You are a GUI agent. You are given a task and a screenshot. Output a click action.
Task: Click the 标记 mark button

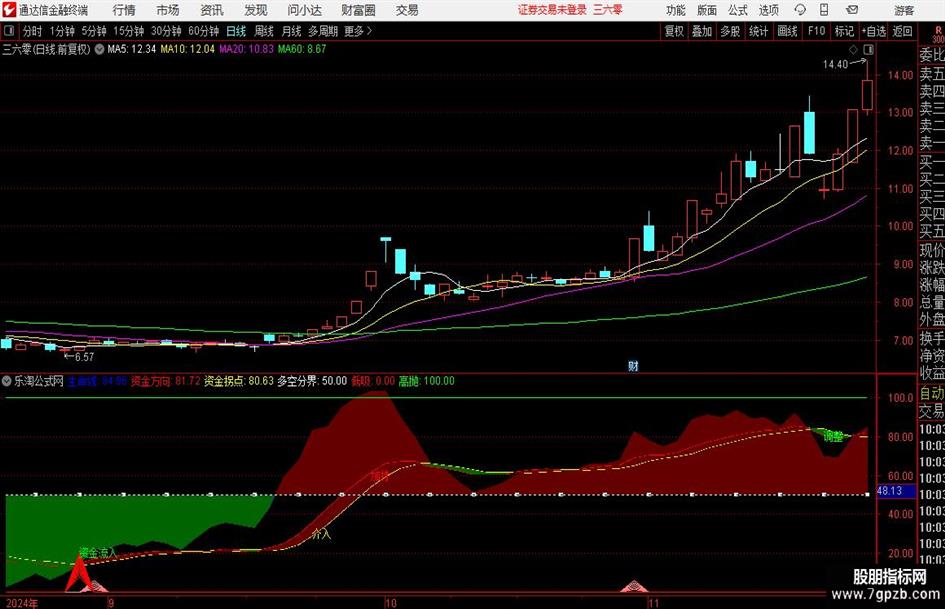[844, 31]
